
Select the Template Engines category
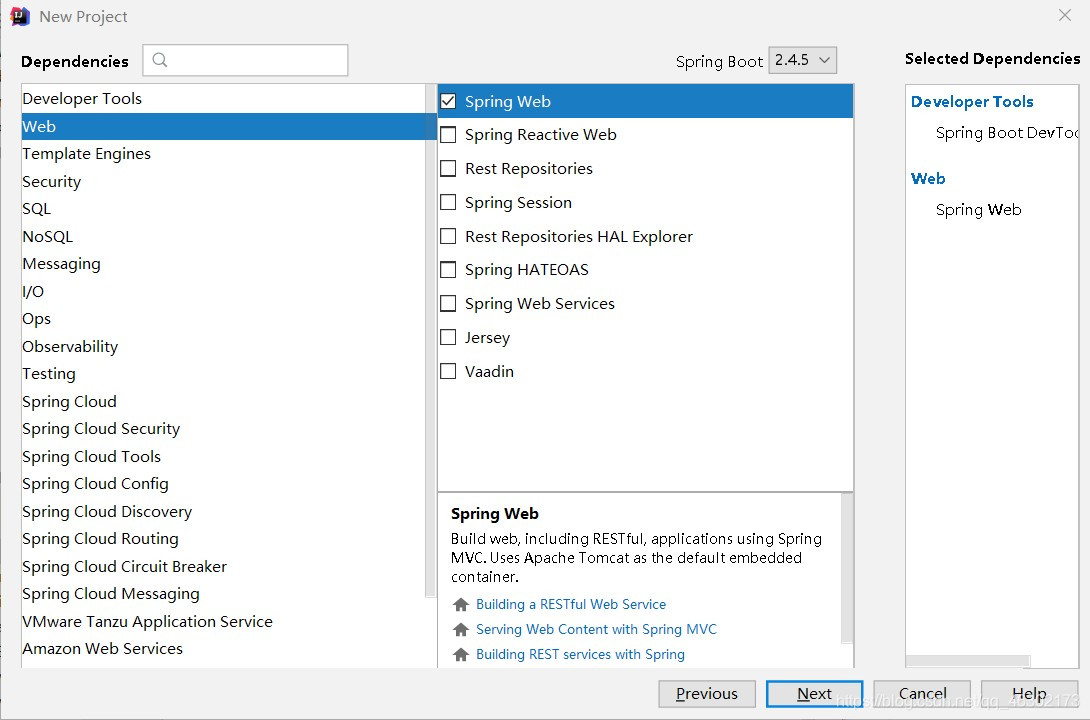(223, 154)
